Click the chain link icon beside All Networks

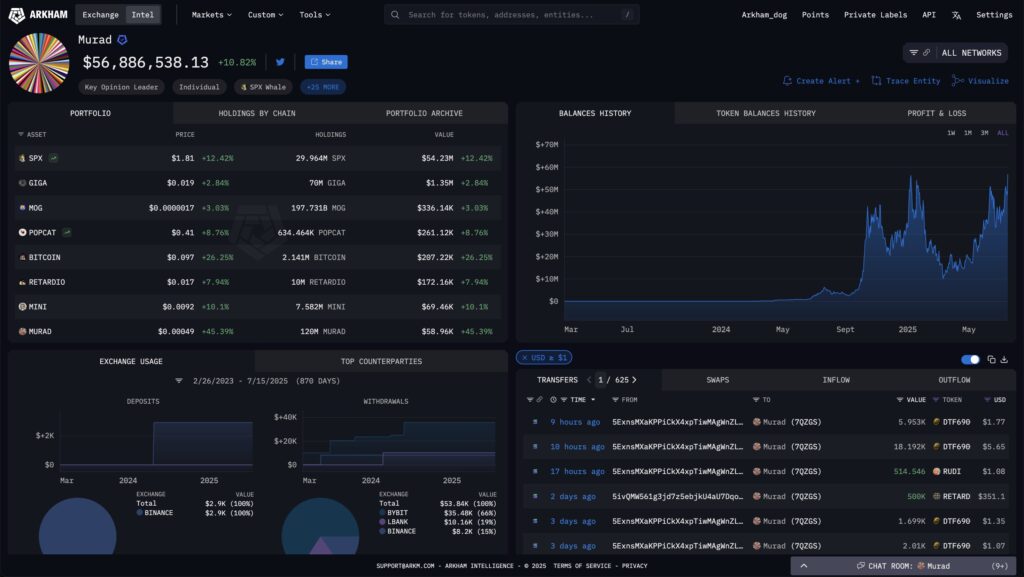click(x=926, y=52)
